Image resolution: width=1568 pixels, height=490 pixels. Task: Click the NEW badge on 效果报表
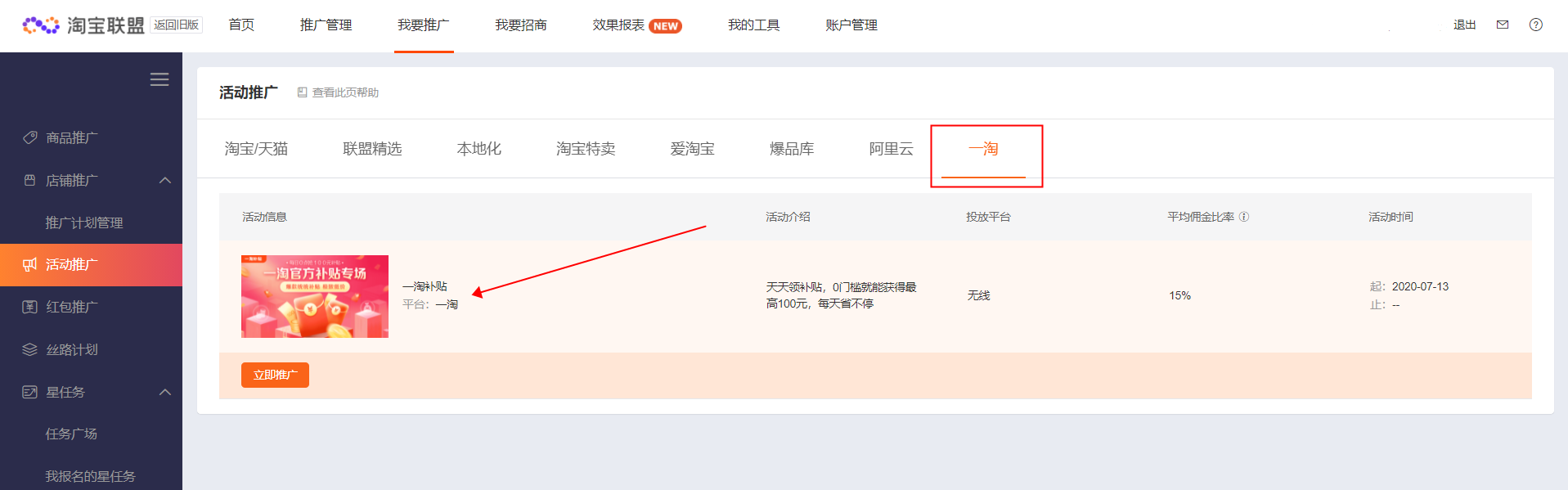[665, 26]
